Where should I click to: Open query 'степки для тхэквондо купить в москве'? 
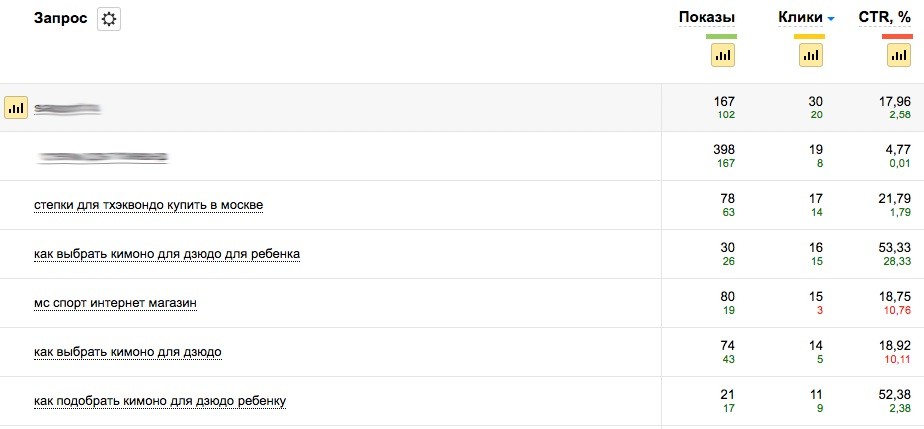pos(148,205)
